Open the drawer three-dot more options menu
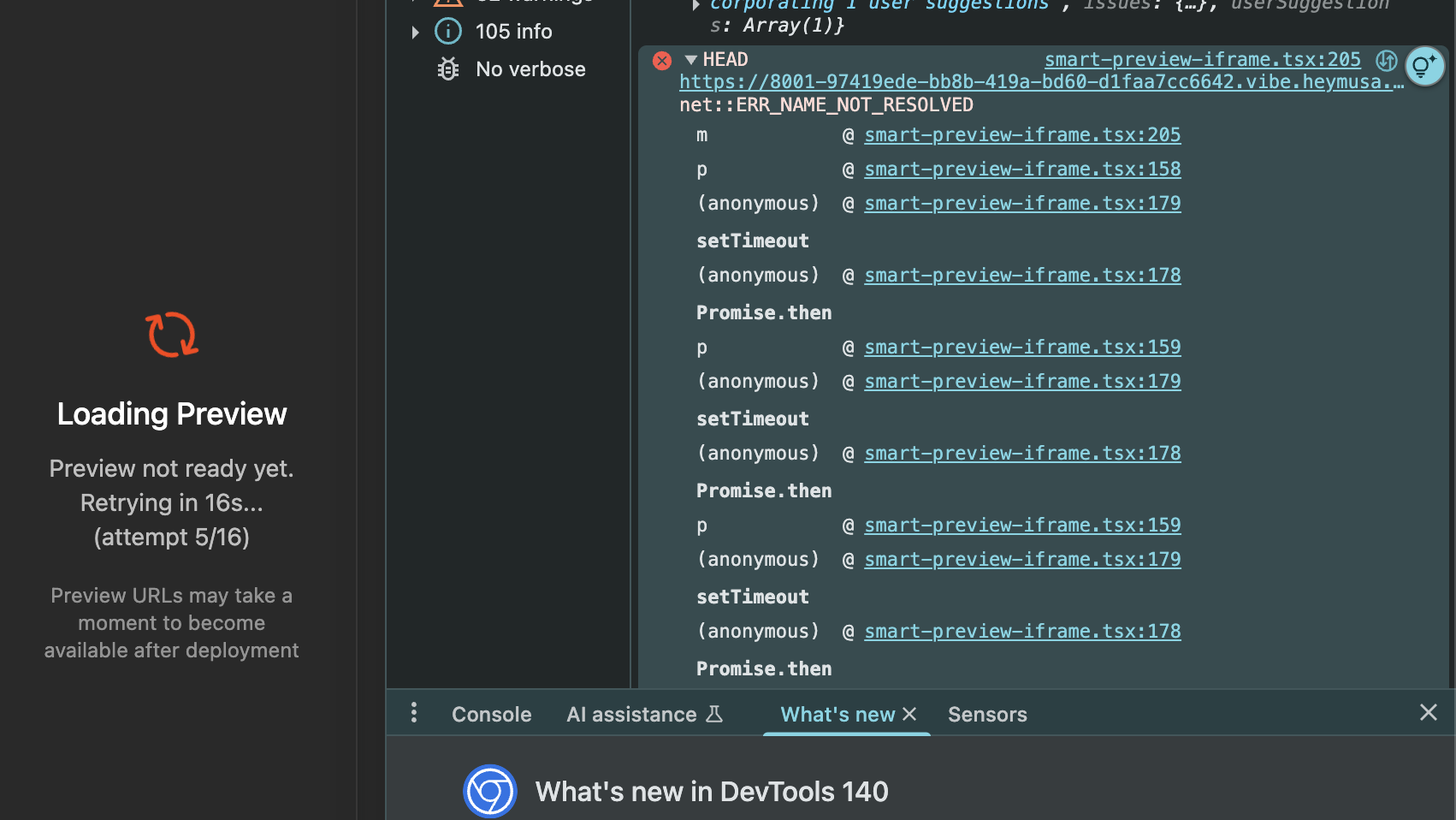 point(414,713)
